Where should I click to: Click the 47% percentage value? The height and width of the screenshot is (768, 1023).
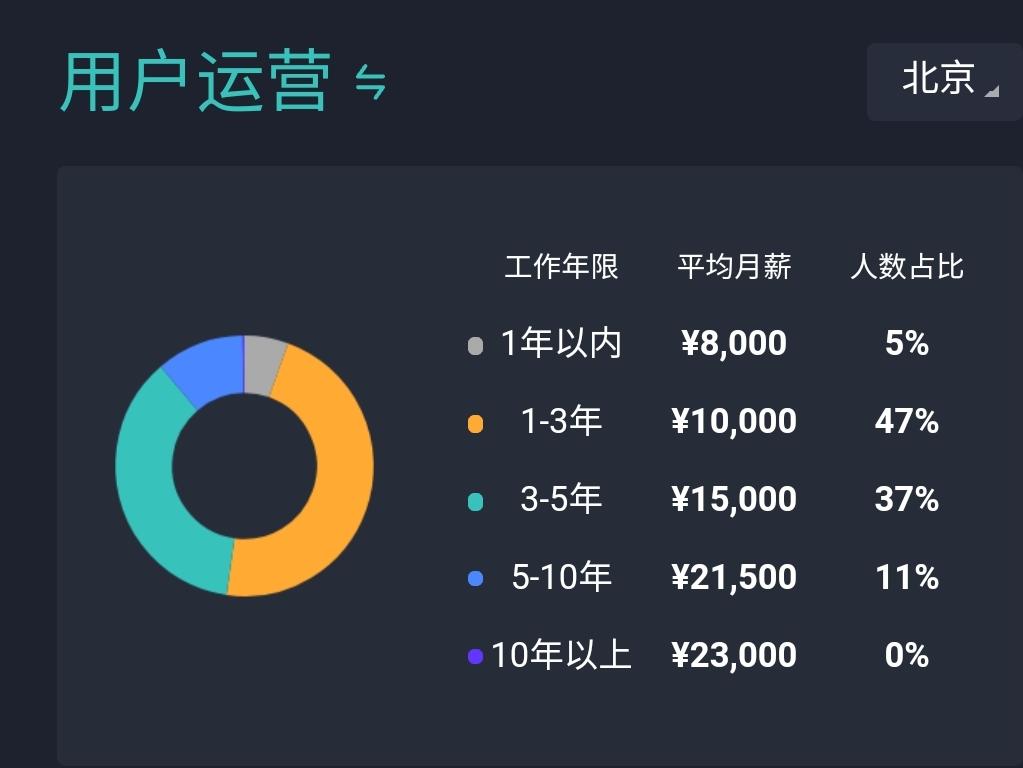pyautogui.click(x=906, y=422)
